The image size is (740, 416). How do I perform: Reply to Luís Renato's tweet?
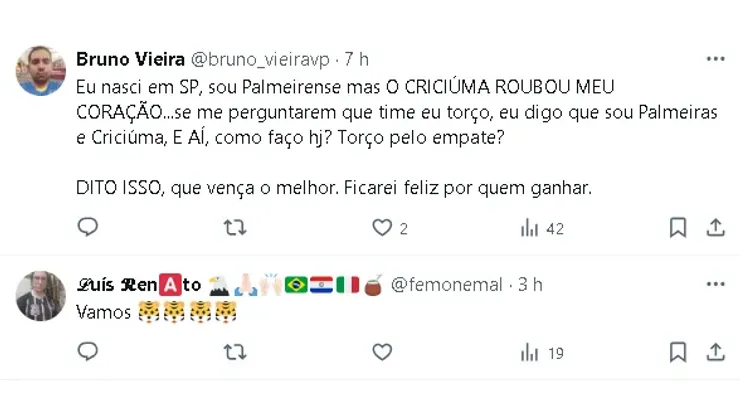point(88,352)
